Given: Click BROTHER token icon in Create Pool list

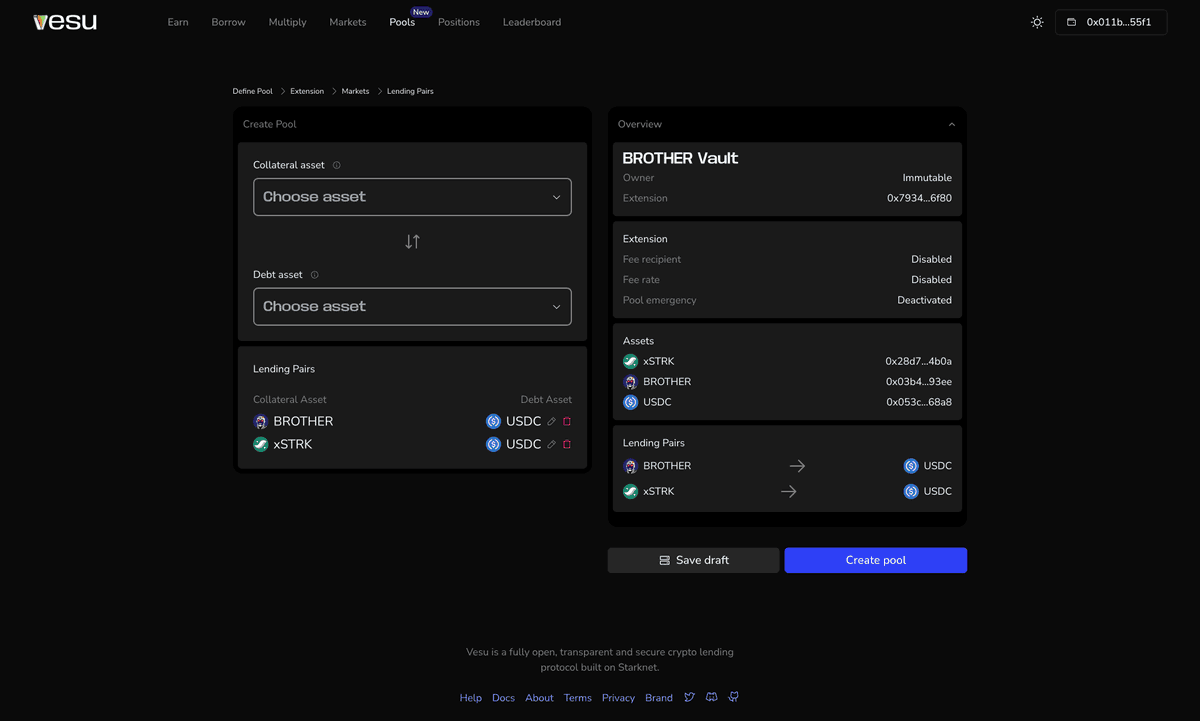Looking at the screenshot, I should tap(261, 421).
